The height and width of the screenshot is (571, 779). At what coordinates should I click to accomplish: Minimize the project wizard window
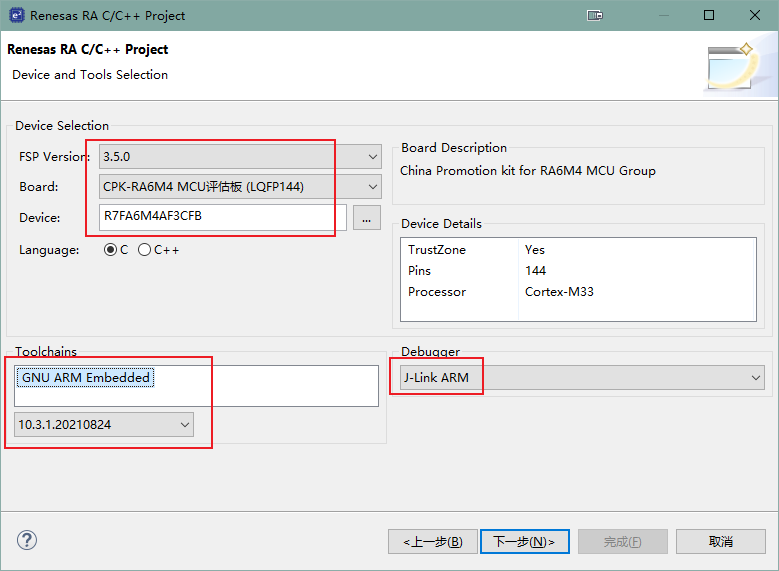[x=662, y=15]
